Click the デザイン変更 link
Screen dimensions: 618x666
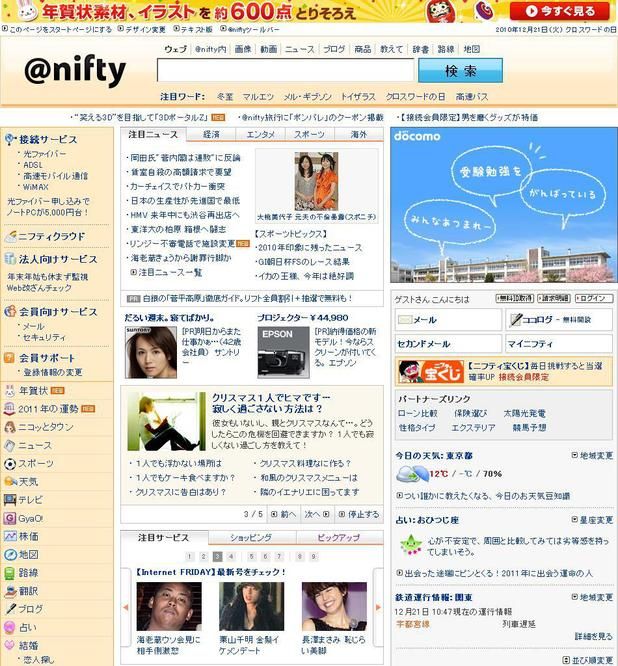click(x=141, y=29)
